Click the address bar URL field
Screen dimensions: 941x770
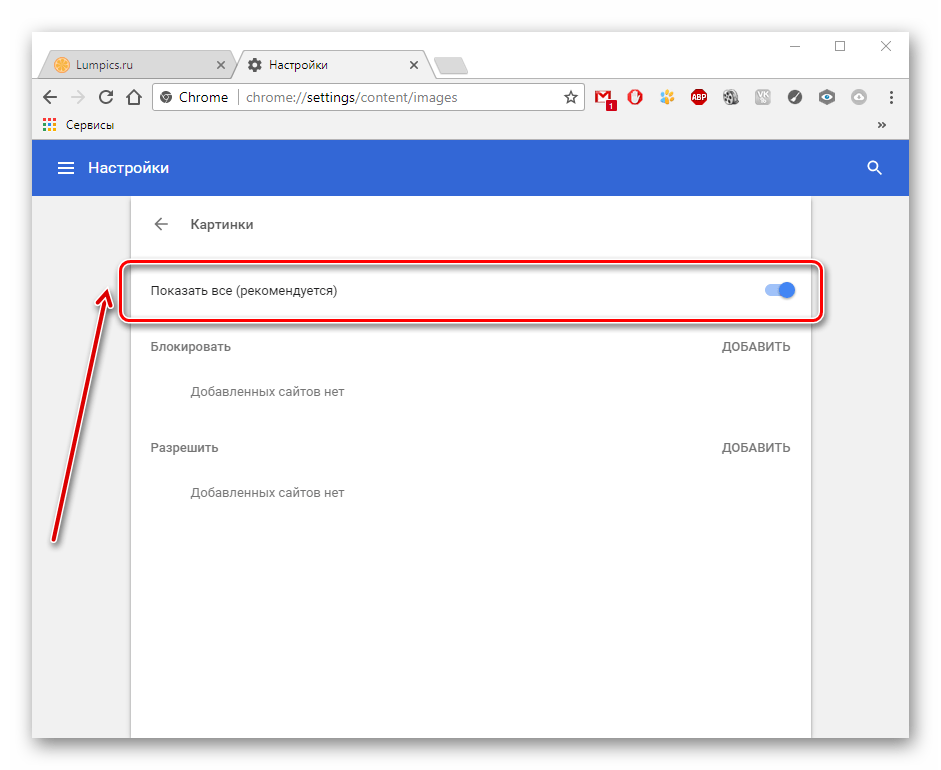click(400, 98)
